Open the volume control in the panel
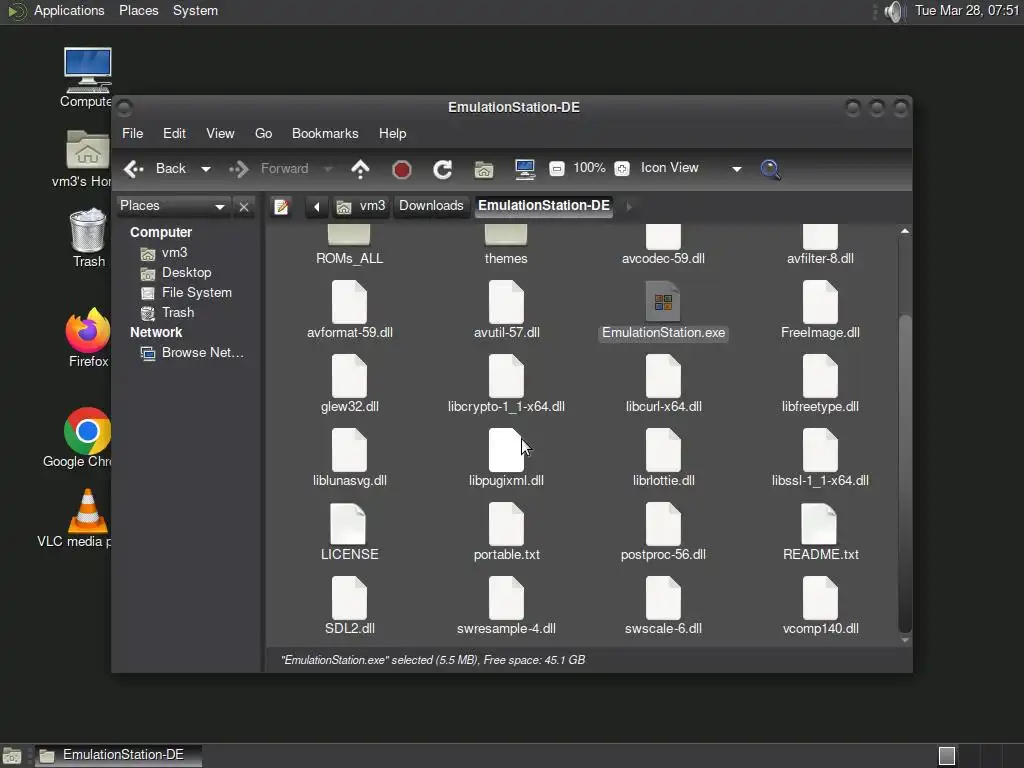Image resolution: width=1024 pixels, height=768 pixels. pyautogui.click(x=893, y=11)
